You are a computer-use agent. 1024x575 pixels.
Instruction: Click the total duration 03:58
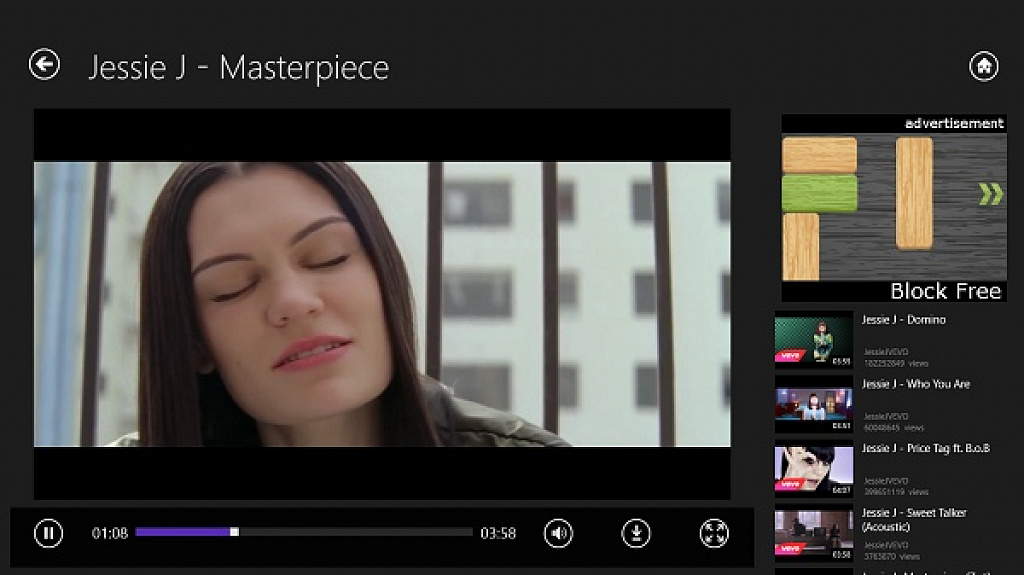498,534
